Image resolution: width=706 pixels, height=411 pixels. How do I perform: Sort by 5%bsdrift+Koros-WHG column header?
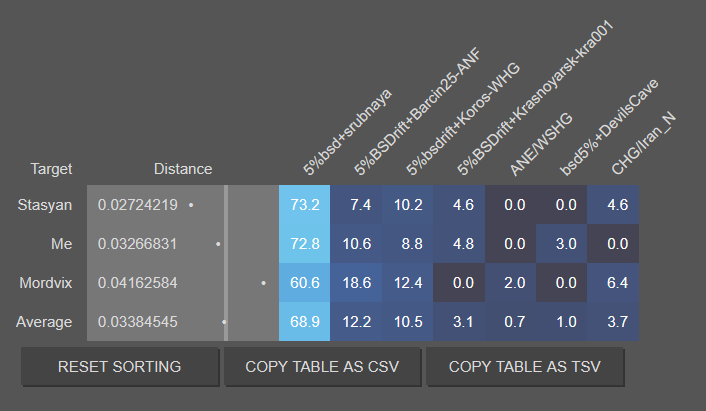[463, 119]
